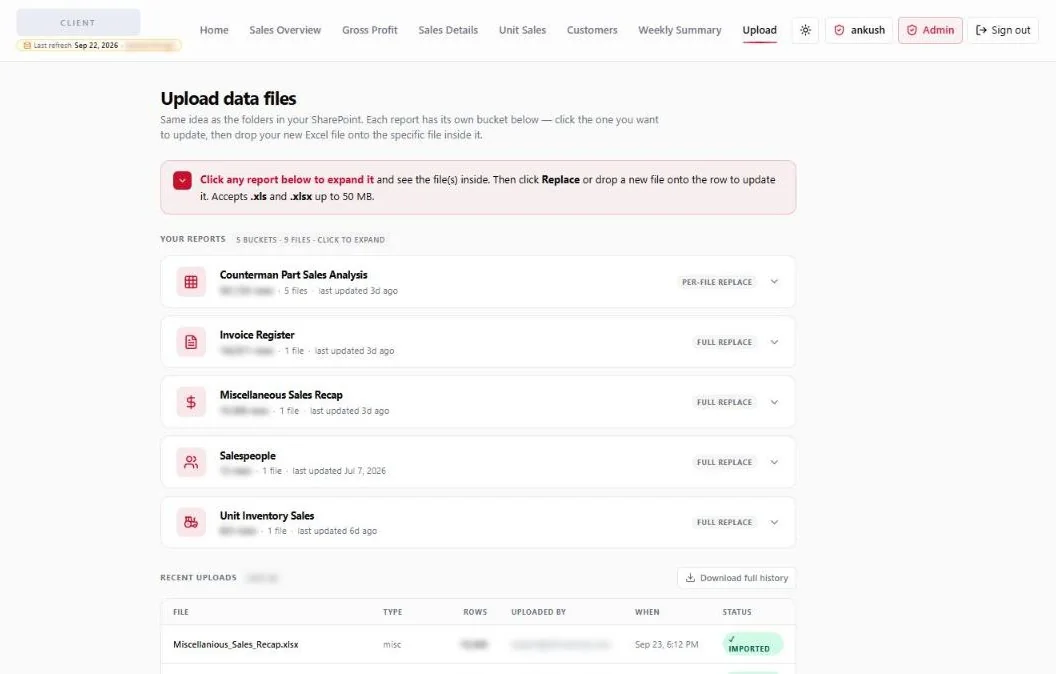Click the Unit Inventory Sales tractor icon
This screenshot has width=1056, height=674.
191,523
